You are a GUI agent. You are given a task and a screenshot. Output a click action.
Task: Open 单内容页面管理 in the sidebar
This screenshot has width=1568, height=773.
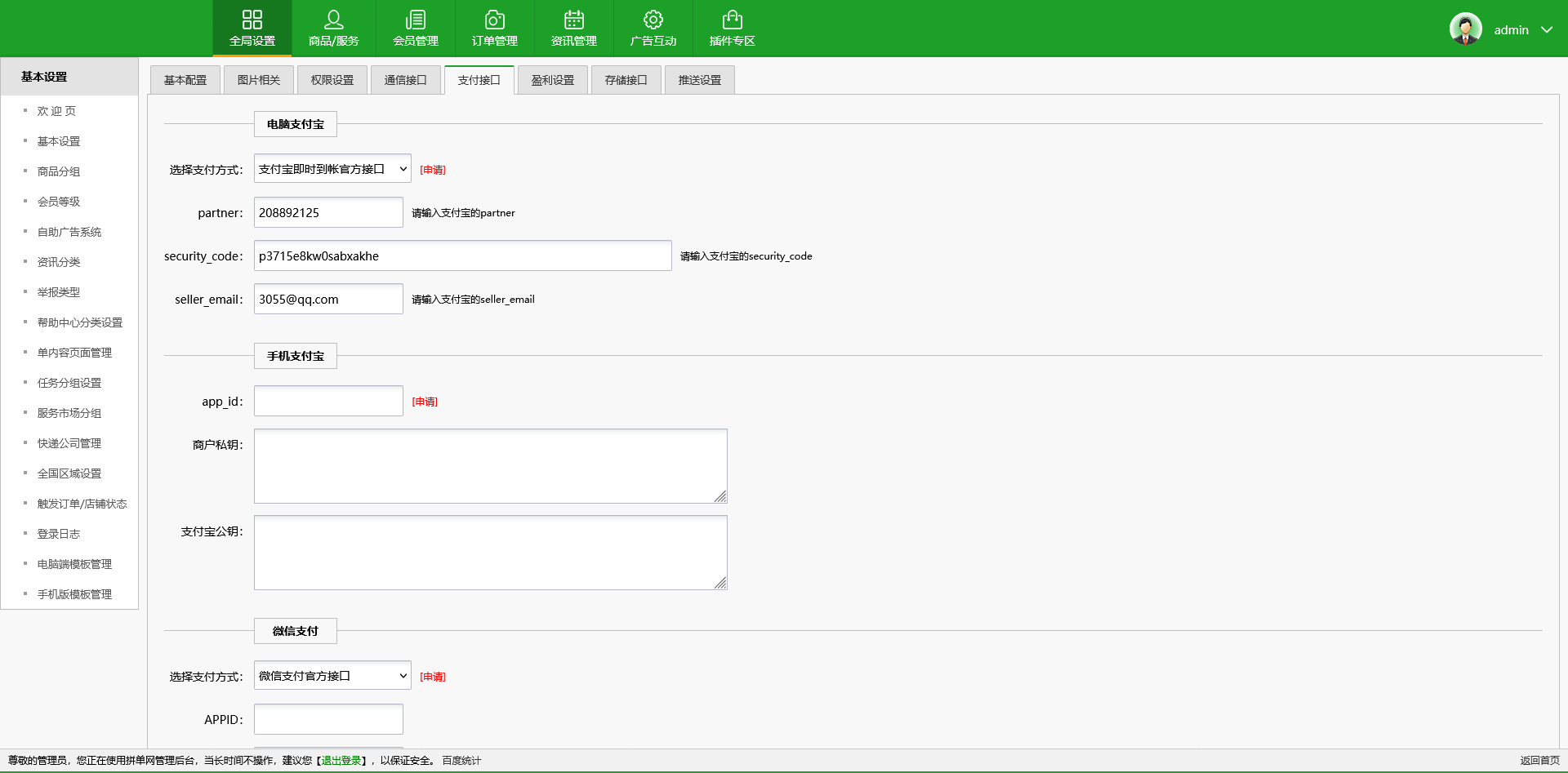pyautogui.click(x=74, y=353)
